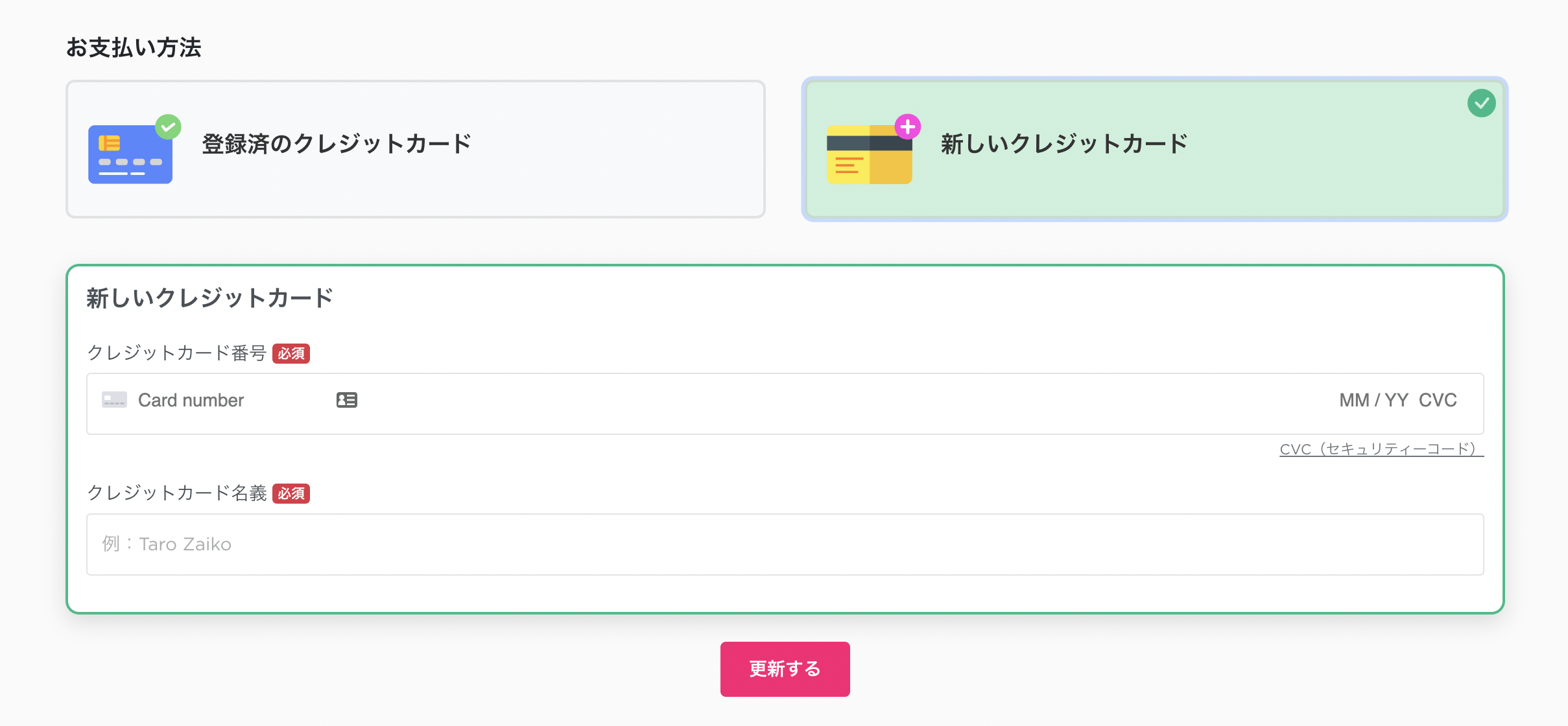Click the card brand icon beside Card number
Viewport: 1568px width, 726px height.
pyautogui.click(x=114, y=400)
